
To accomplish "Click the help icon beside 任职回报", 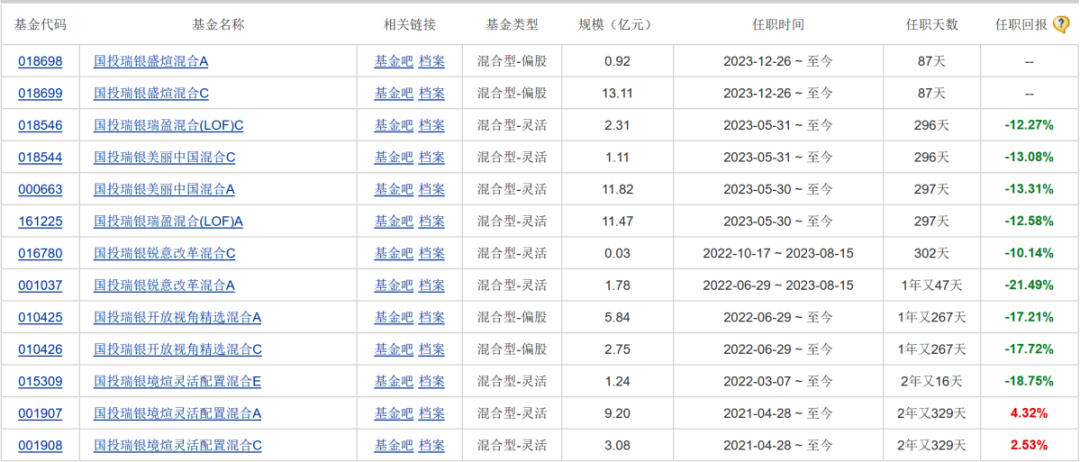I will point(1061,25).
